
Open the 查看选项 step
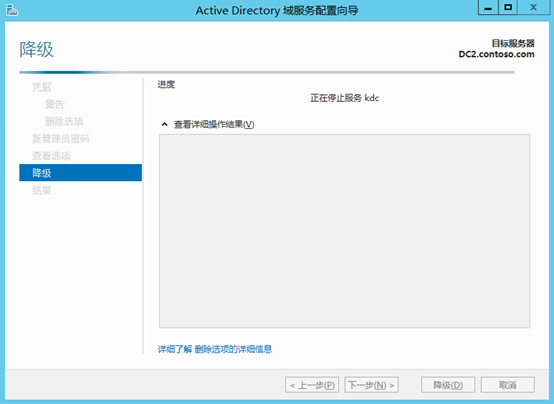pos(51,156)
